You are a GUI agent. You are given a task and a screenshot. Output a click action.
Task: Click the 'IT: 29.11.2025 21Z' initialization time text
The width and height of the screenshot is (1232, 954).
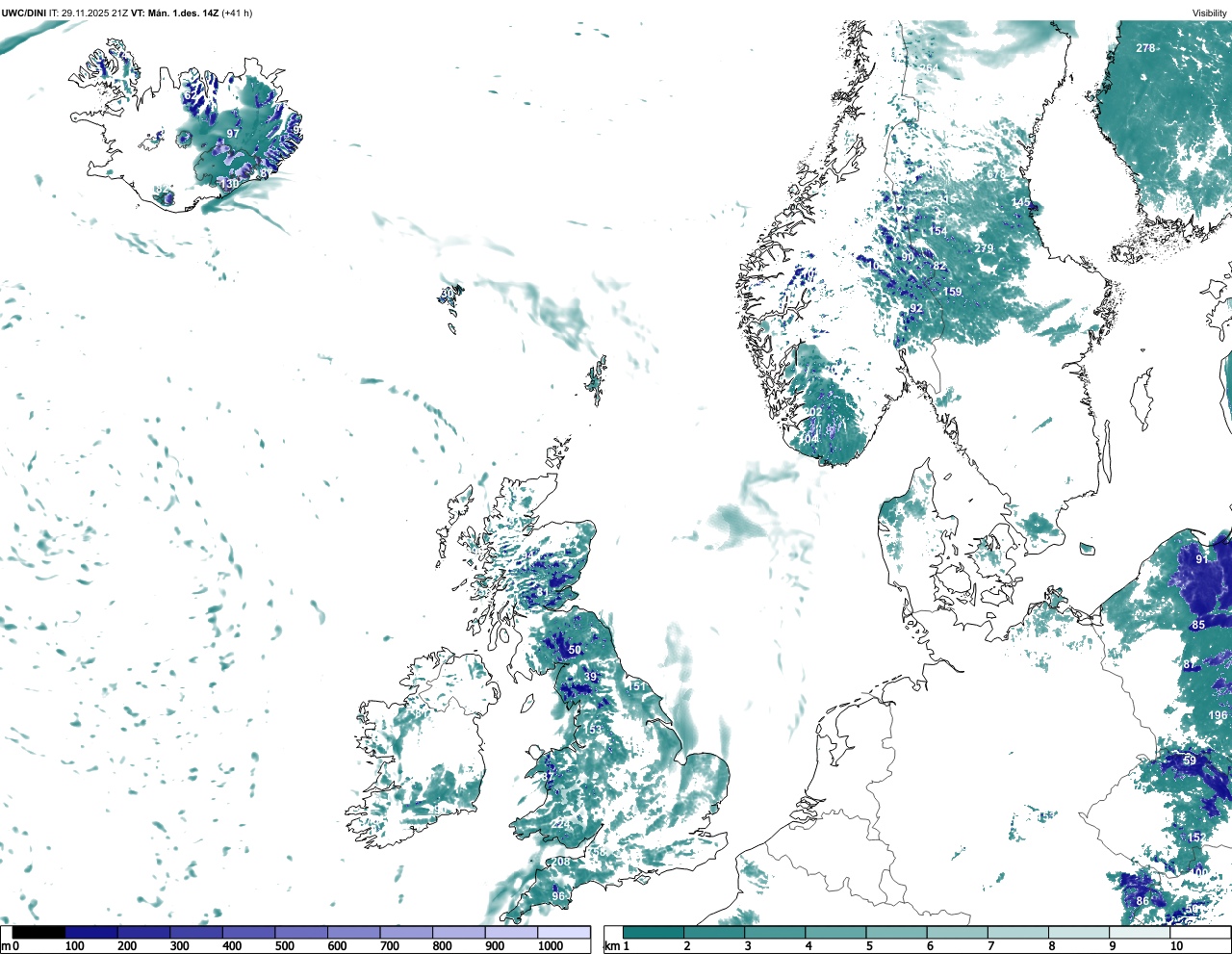click(x=89, y=13)
